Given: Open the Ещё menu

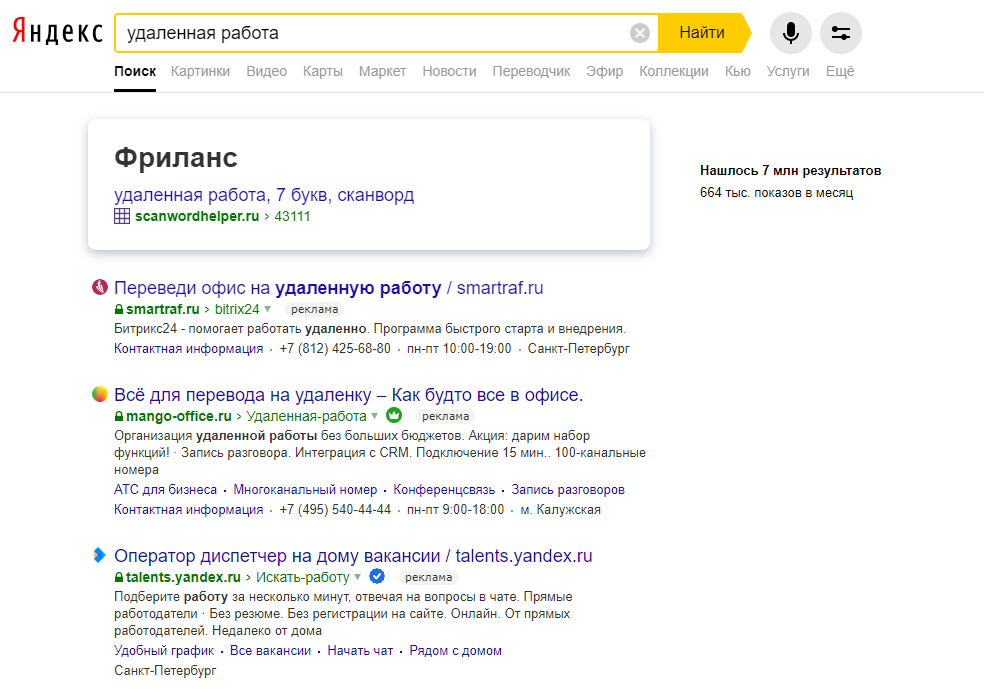Looking at the screenshot, I should tap(840, 72).
